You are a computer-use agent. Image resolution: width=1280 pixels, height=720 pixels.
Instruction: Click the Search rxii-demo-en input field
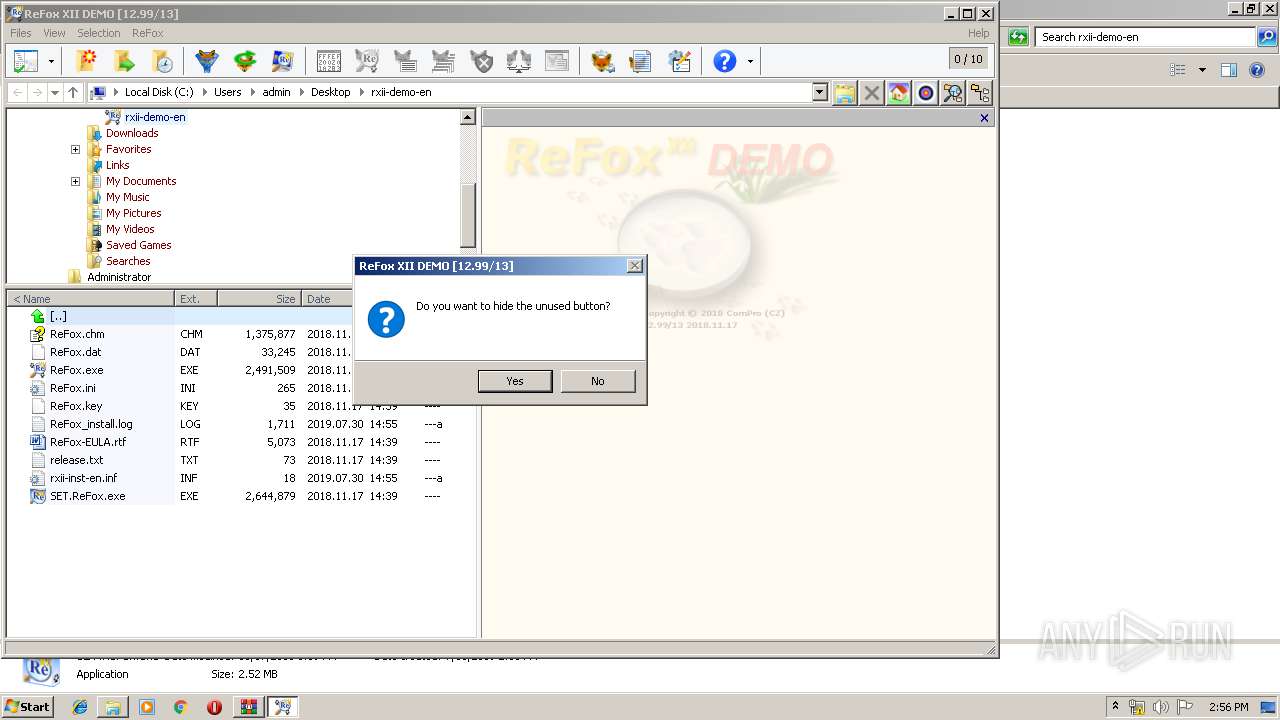coord(1145,37)
